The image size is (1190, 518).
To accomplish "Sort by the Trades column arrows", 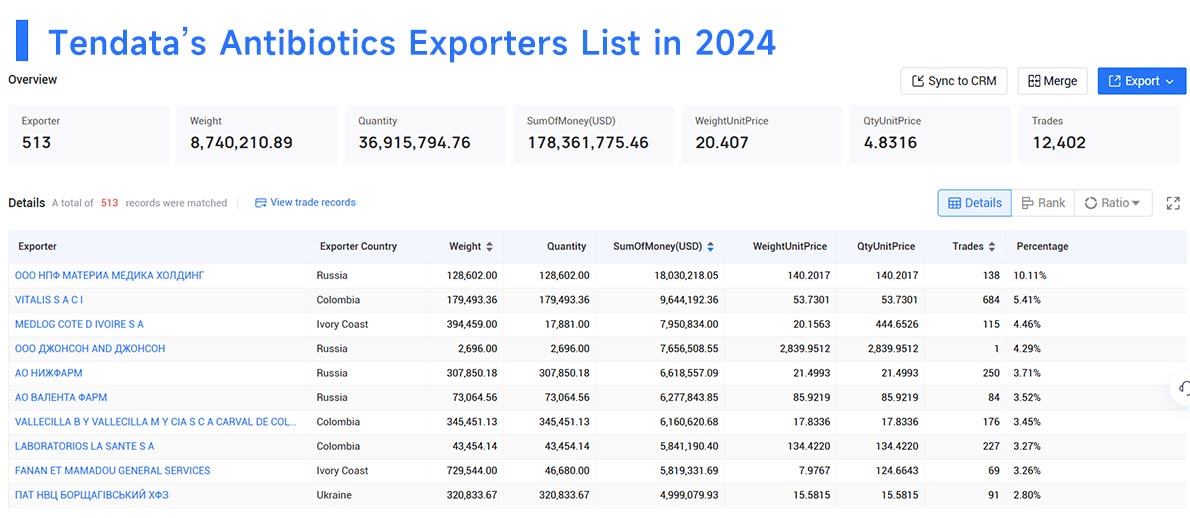I will click(991, 246).
